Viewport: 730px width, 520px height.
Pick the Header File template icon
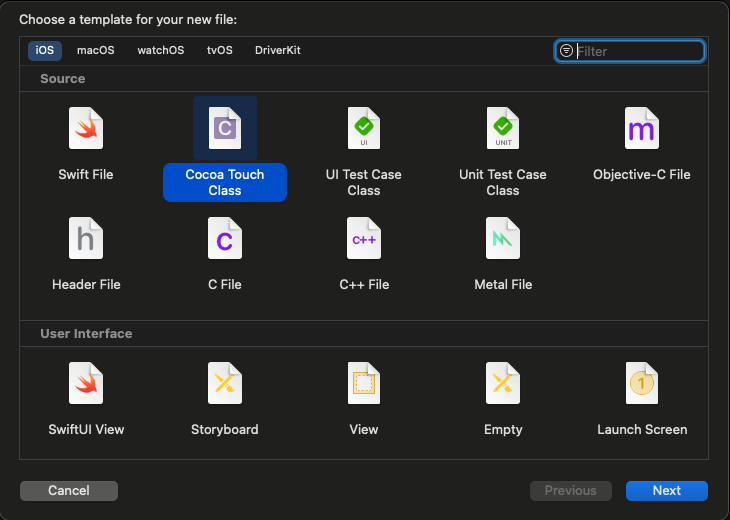pyautogui.click(x=86, y=238)
